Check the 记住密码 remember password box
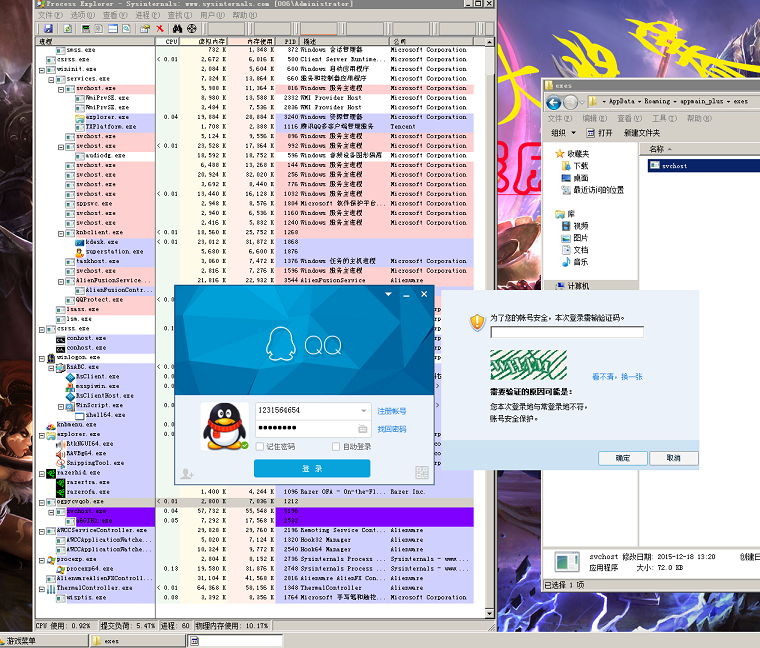Screen dimensions: 760x648 click(x=260, y=446)
